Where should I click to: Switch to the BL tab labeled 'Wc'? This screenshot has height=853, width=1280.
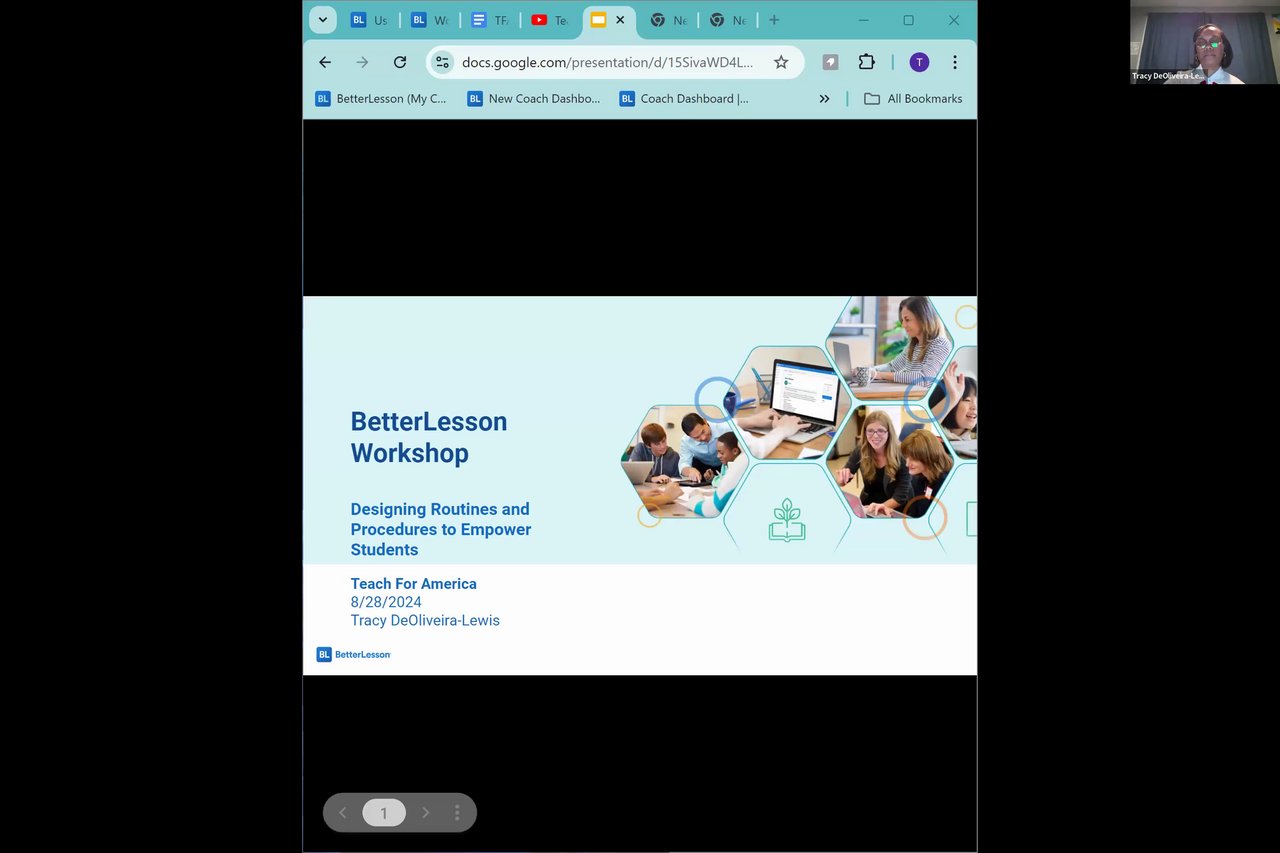pyautogui.click(x=430, y=20)
